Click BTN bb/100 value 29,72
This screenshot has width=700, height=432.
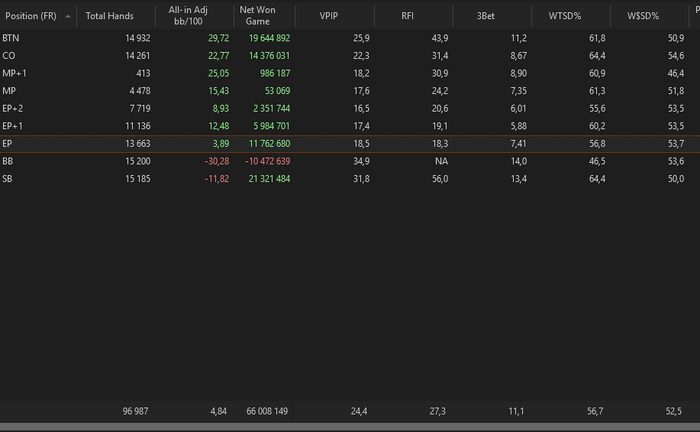tap(218, 38)
